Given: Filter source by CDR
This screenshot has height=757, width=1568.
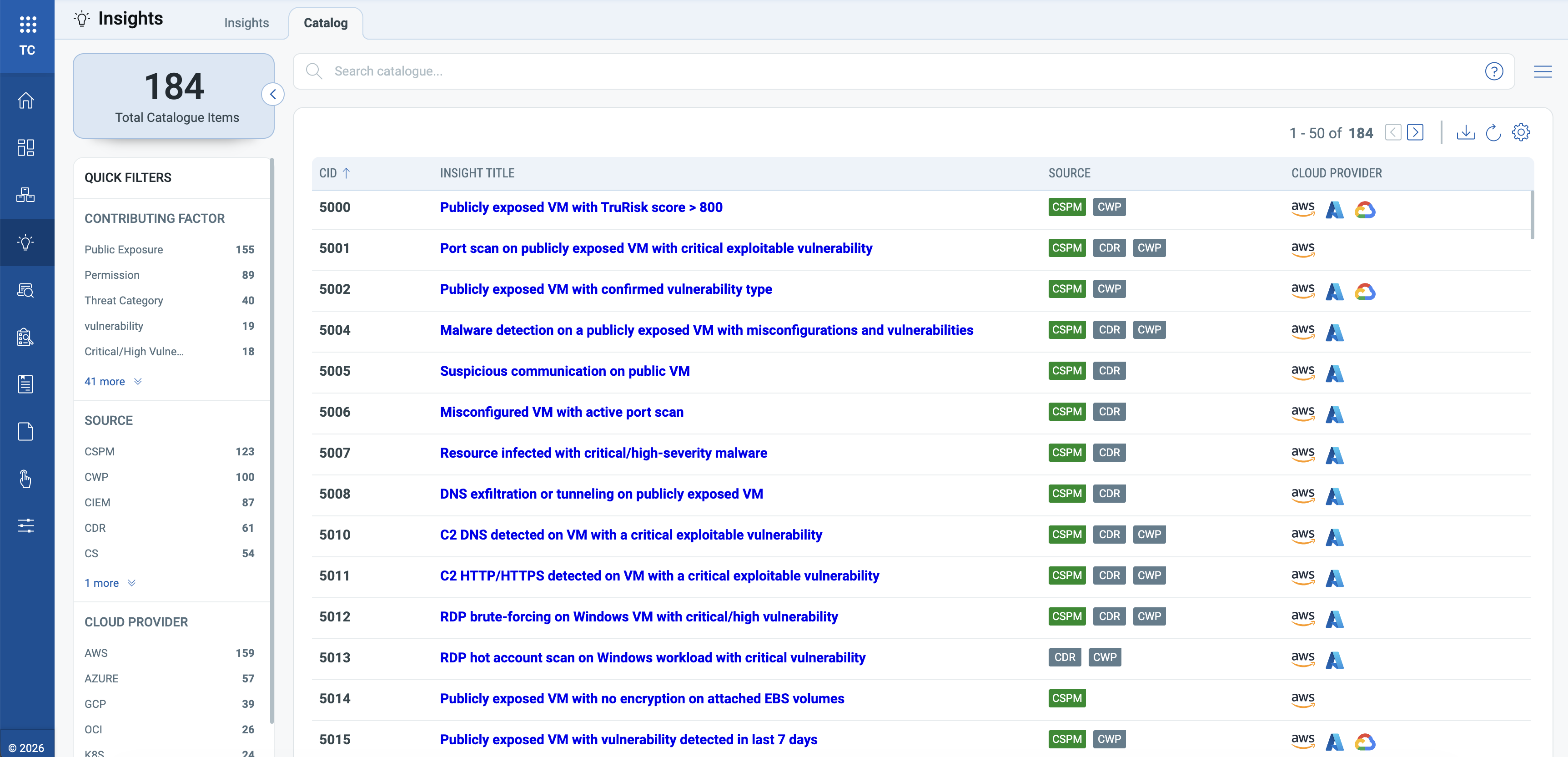Looking at the screenshot, I should [x=169, y=528].
